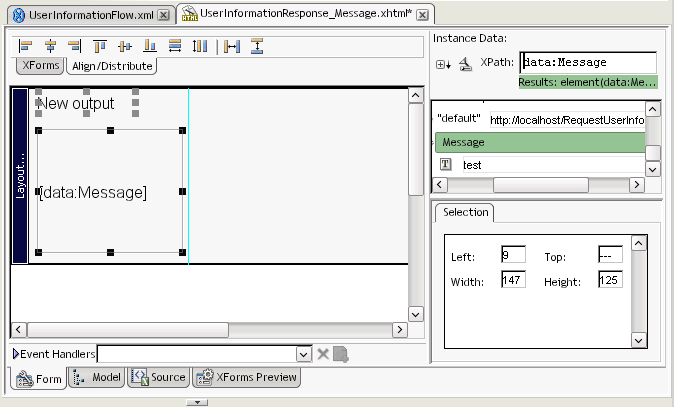
Task: Align selected controls to bottom edges
Action: pos(150,46)
